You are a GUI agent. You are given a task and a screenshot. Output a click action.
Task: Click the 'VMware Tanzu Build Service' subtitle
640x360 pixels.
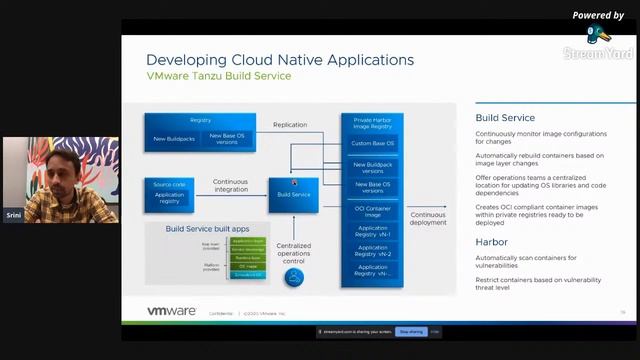[219, 76]
